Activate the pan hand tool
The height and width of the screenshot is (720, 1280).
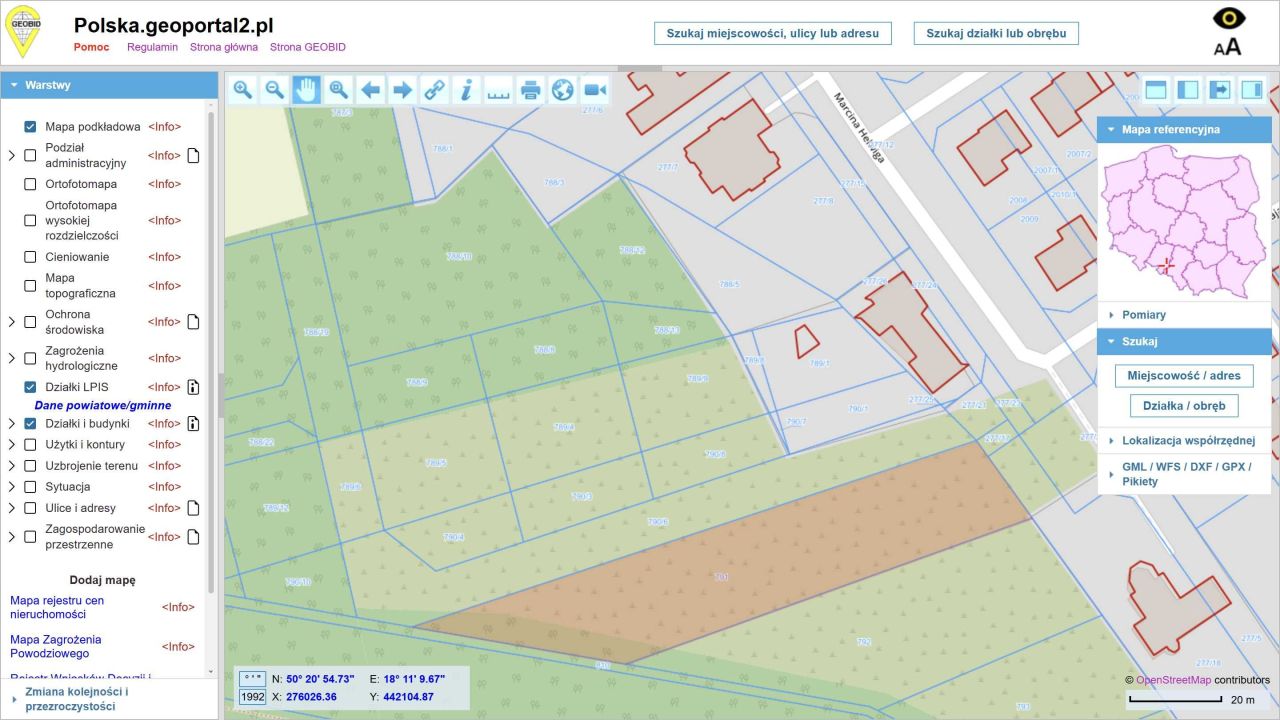click(307, 90)
